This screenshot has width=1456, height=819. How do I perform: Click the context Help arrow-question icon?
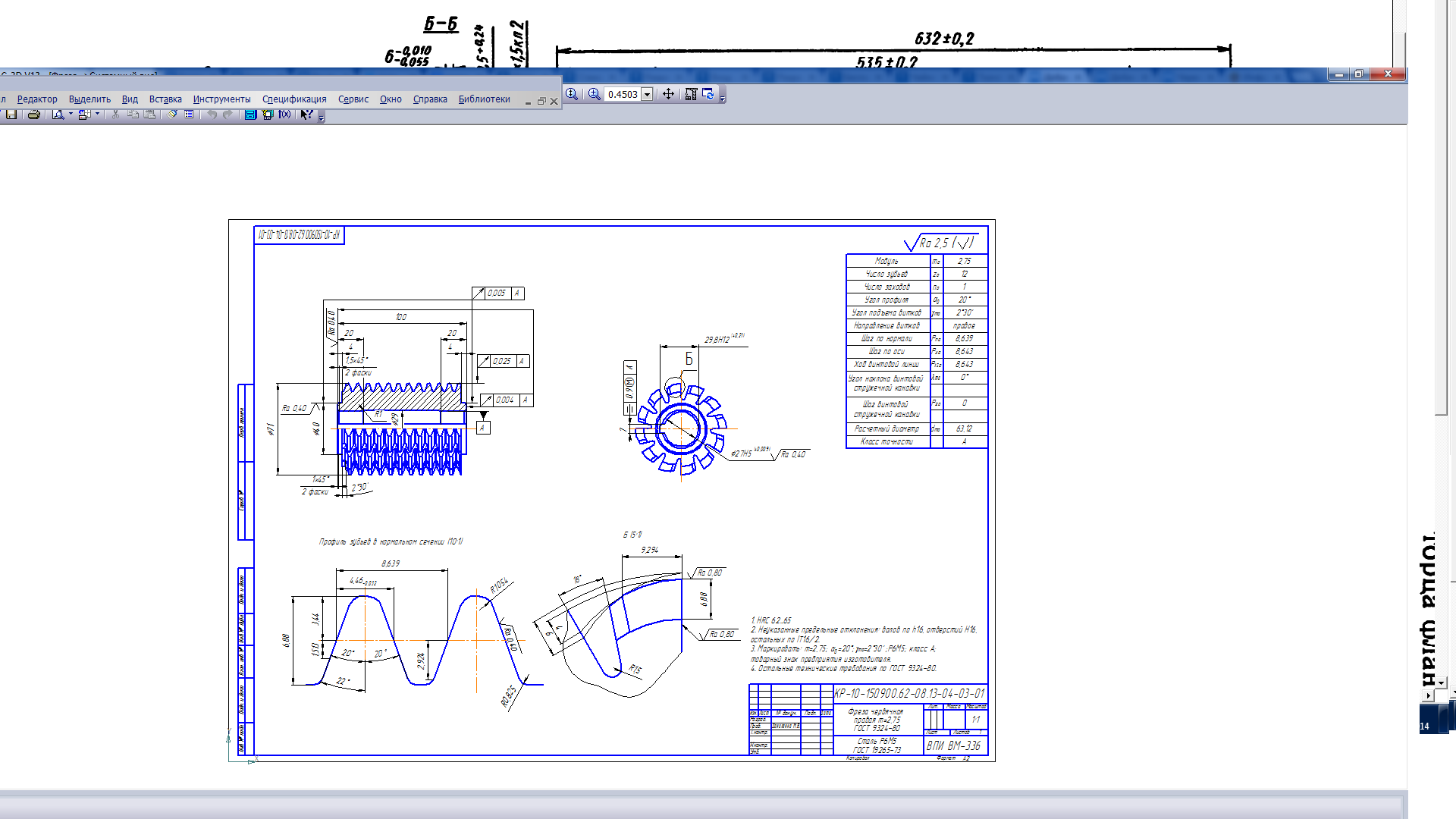[x=306, y=115]
